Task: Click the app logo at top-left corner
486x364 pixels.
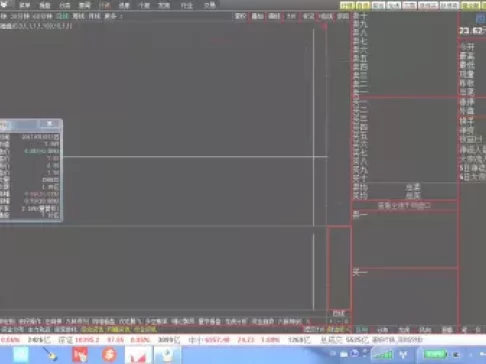Action: pyautogui.click(x=4, y=5)
